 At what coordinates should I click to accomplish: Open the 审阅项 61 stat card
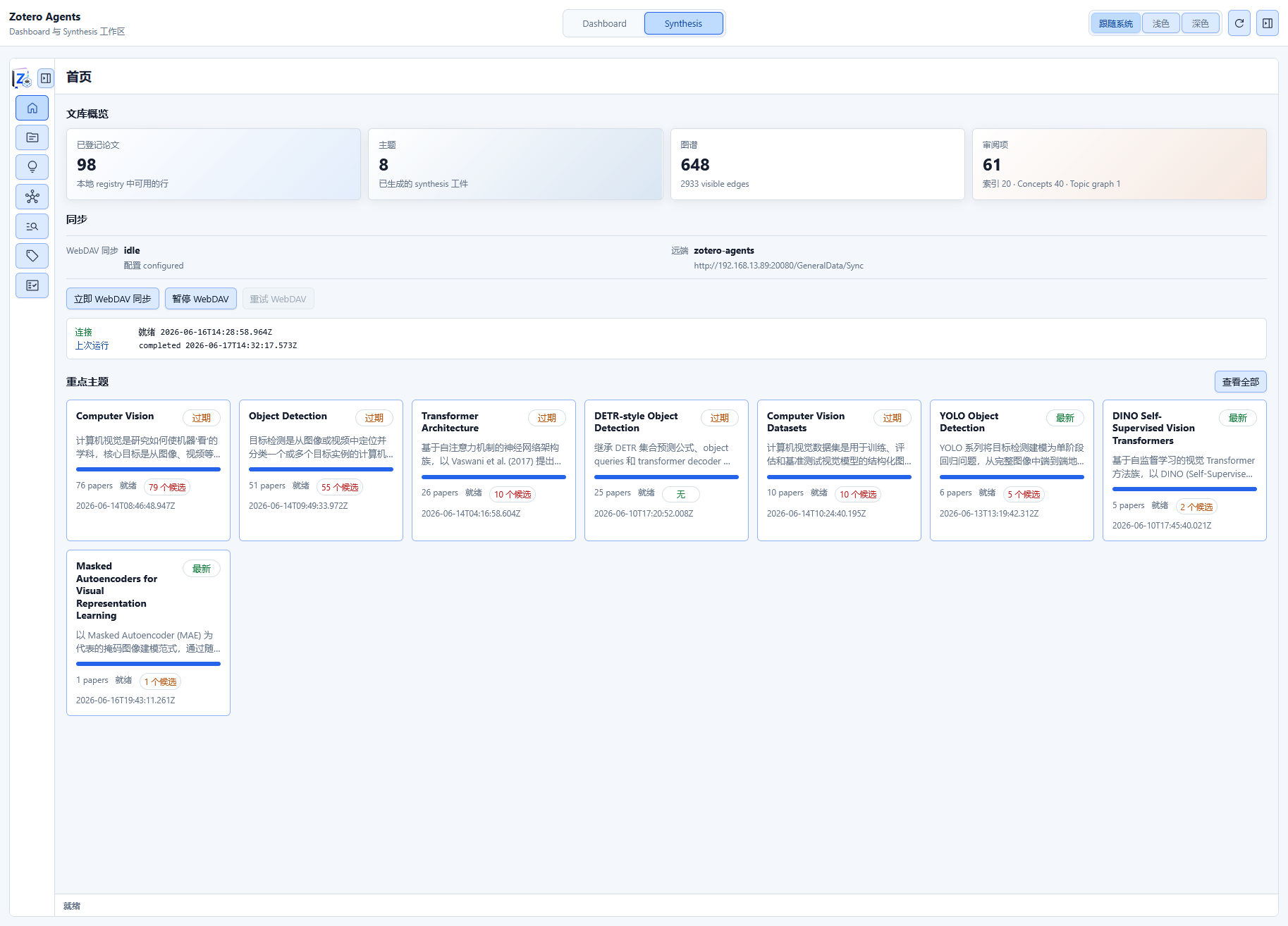click(x=1120, y=164)
